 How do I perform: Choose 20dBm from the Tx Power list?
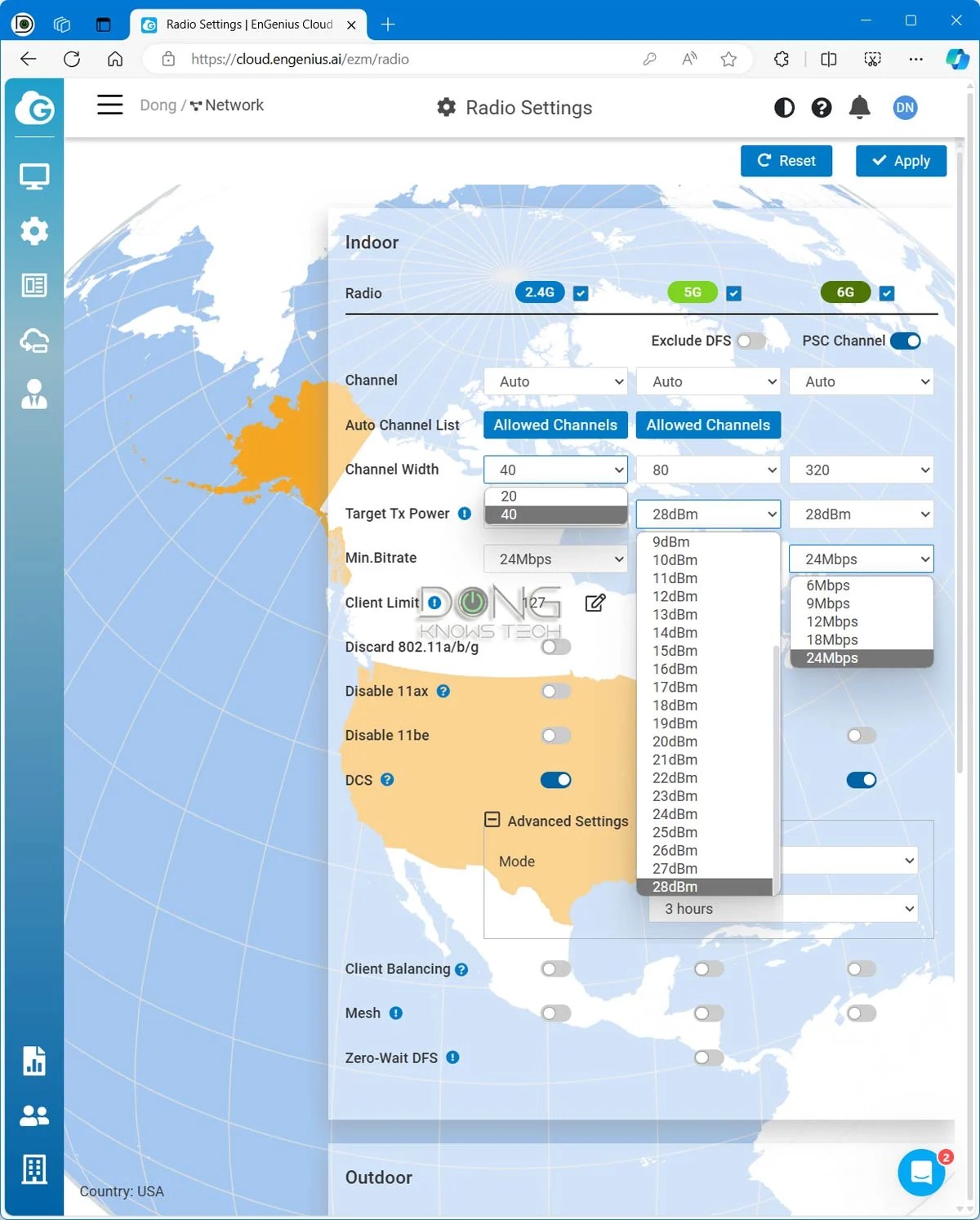click(x=705, y=741)
